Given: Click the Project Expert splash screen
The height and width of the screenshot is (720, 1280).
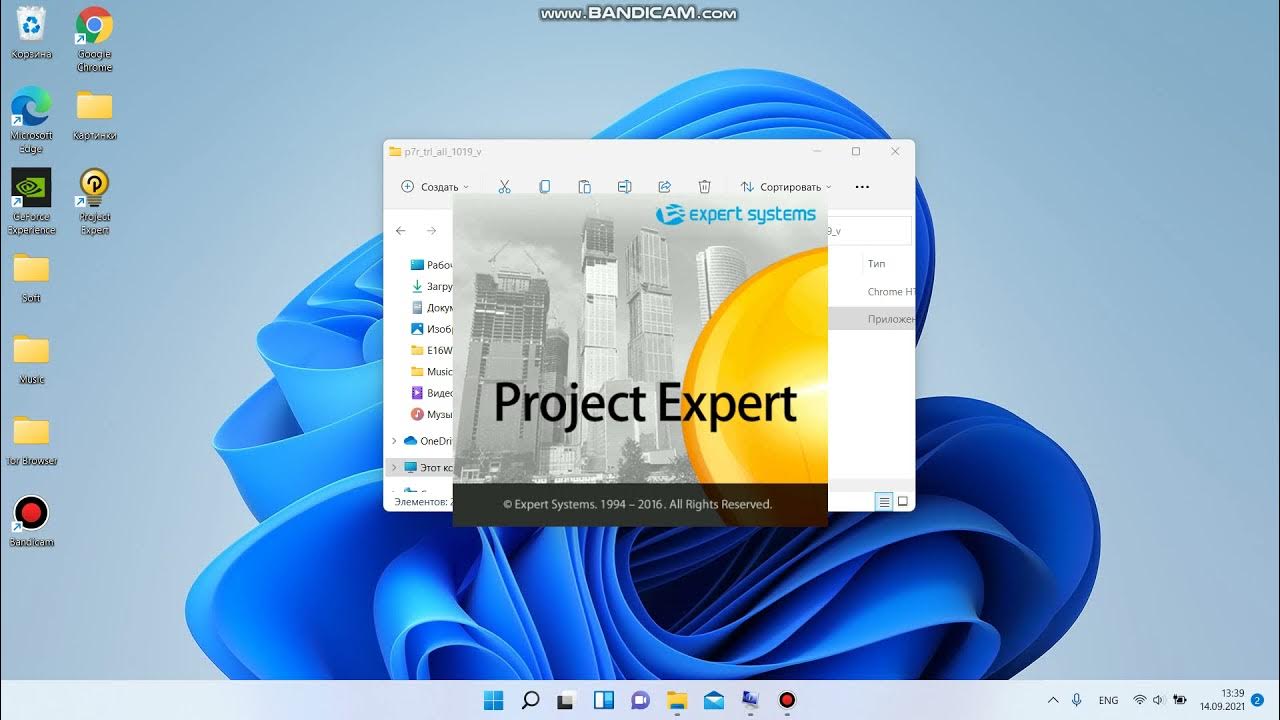Looking at the screenshot, I should pos(640,360).
